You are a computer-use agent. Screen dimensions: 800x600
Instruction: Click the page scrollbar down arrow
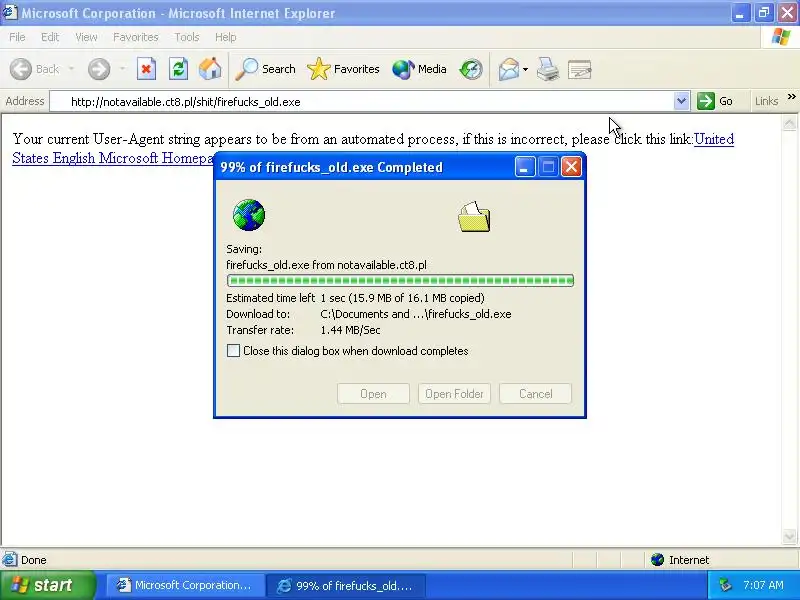[x=789, y=536]
